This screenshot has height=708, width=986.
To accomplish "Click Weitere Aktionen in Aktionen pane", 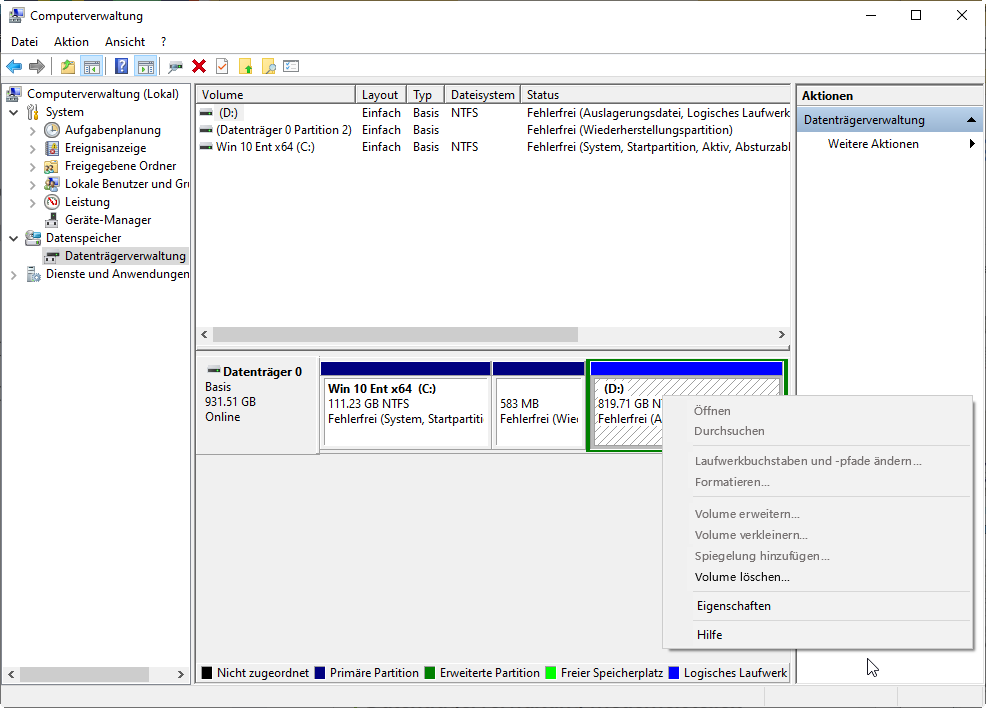I will point(873,144).
